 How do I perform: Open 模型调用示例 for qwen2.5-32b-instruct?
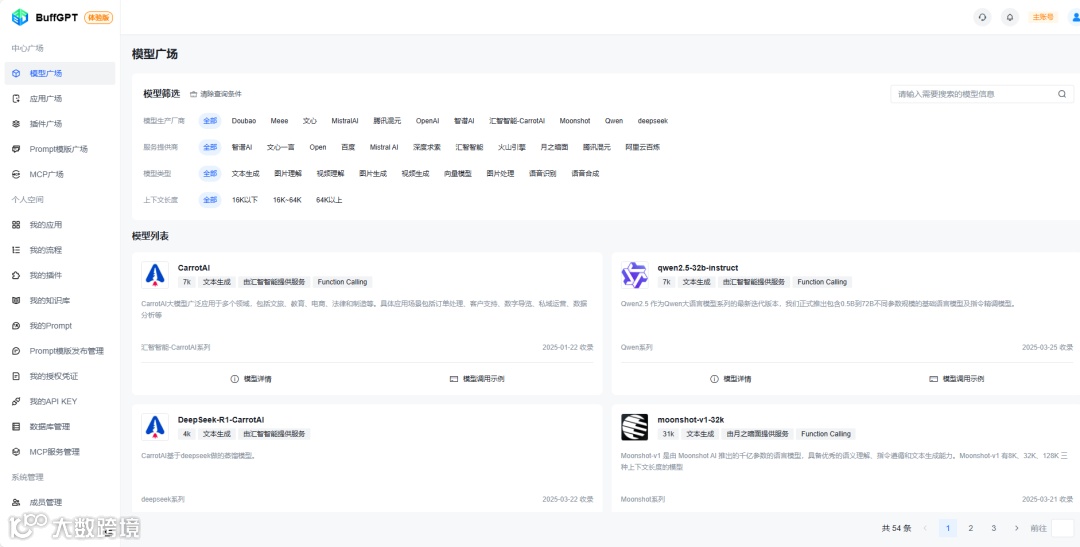pos(956,379)
